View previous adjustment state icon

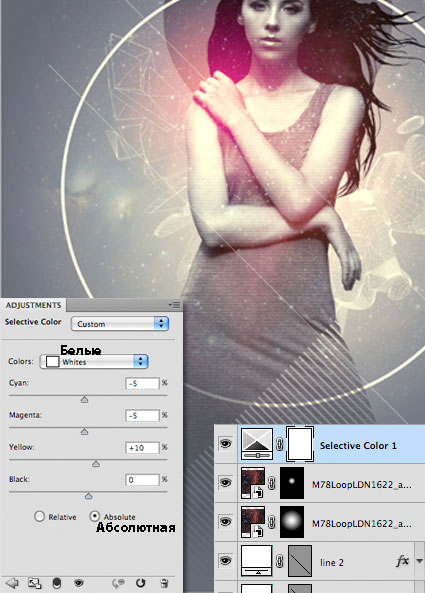(x=119, y=583)
